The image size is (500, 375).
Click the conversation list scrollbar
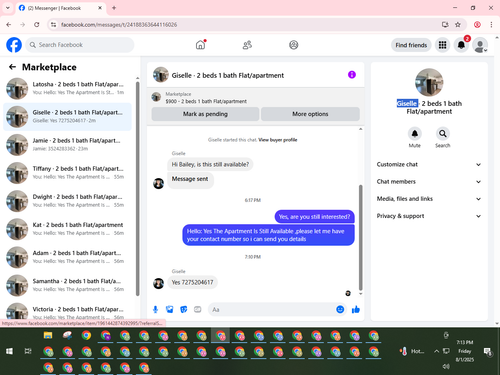click(x=137, y=188)
